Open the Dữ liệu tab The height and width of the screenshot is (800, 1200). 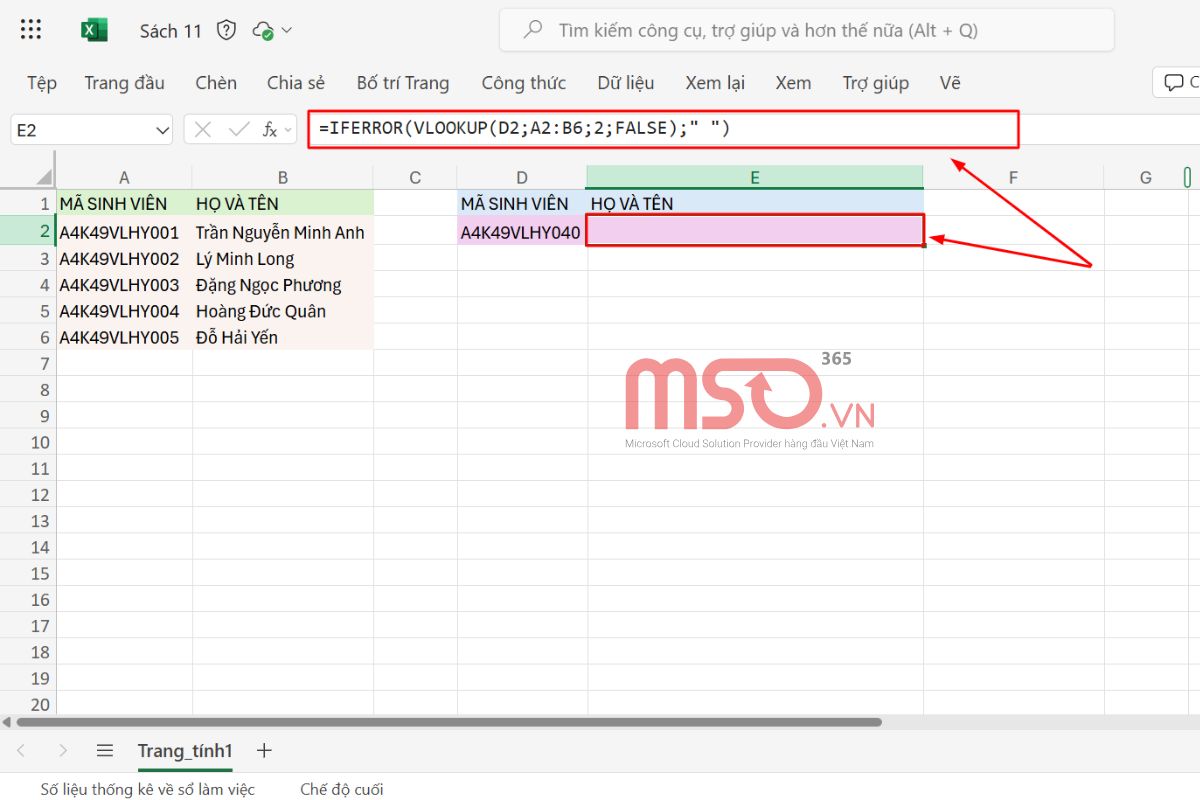point(626,83)
